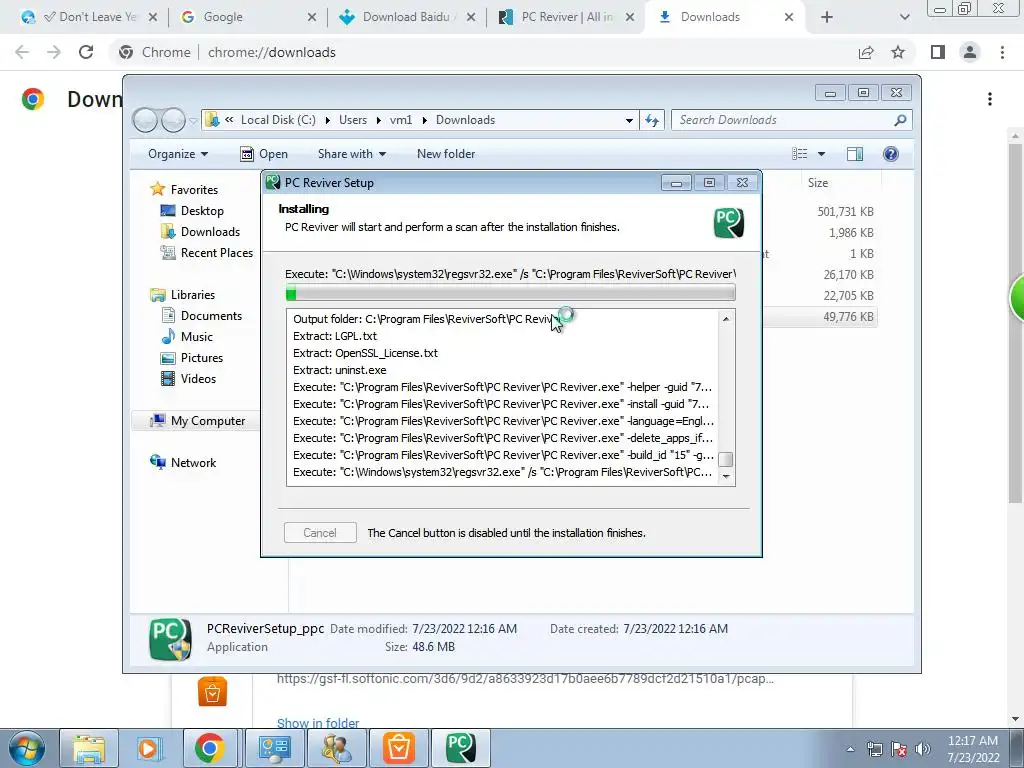Image resolution: width=1024 pixels, height=768 pixels.
Task: Open Explorer help with the question mark icon
Action: click(891, 153)
